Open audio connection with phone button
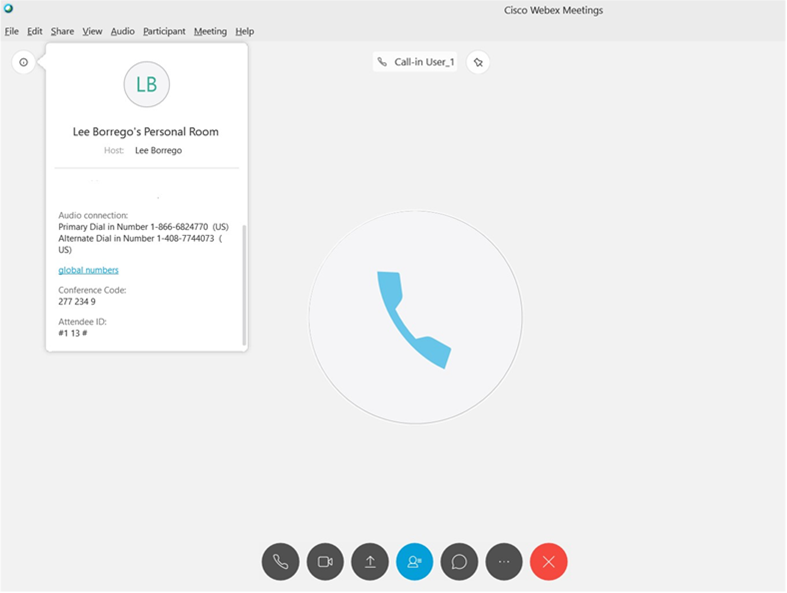 point(280,561)
